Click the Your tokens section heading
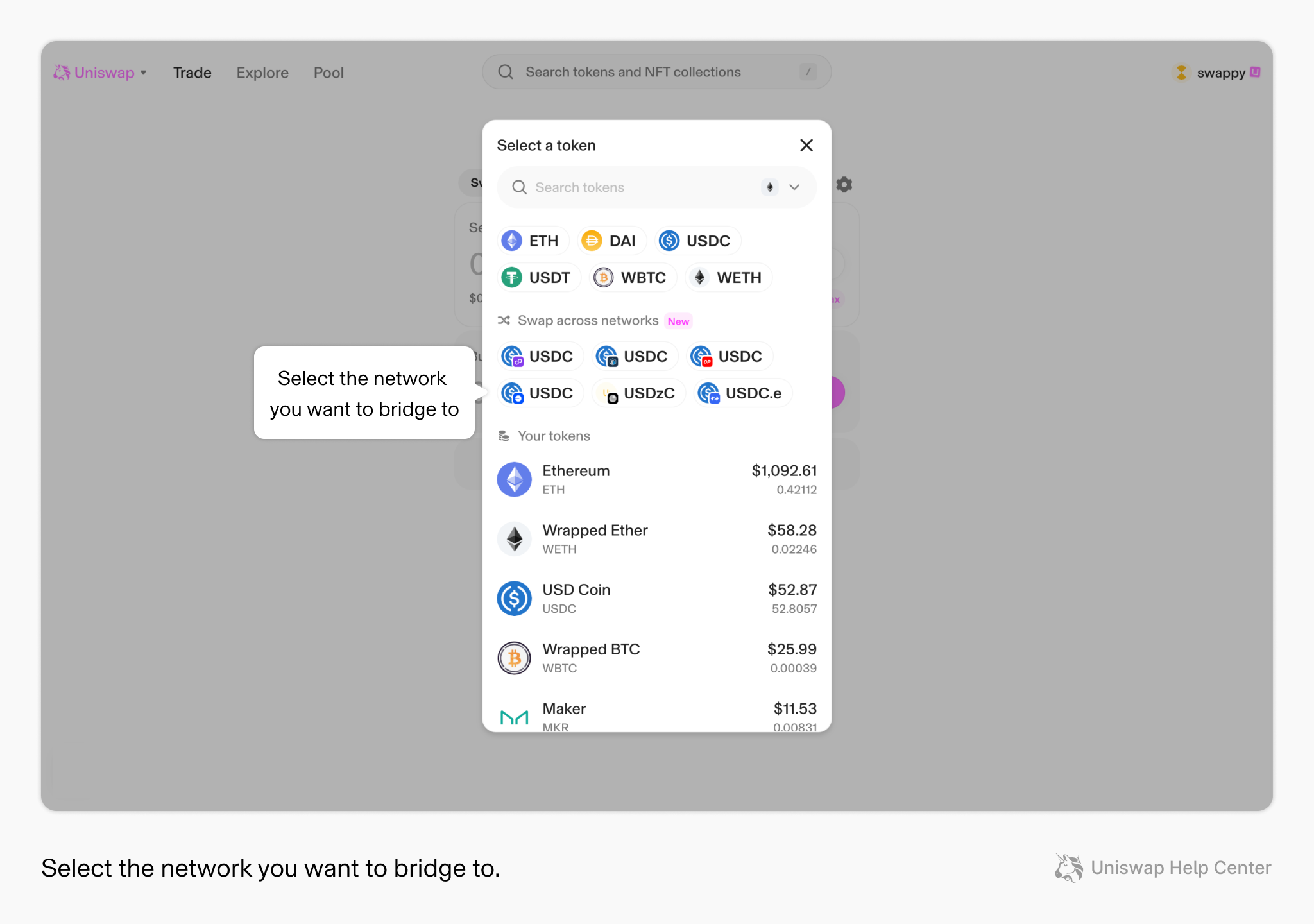Image resolution: width=1314 pixels, height=924 pixels. tap(554, 436)
